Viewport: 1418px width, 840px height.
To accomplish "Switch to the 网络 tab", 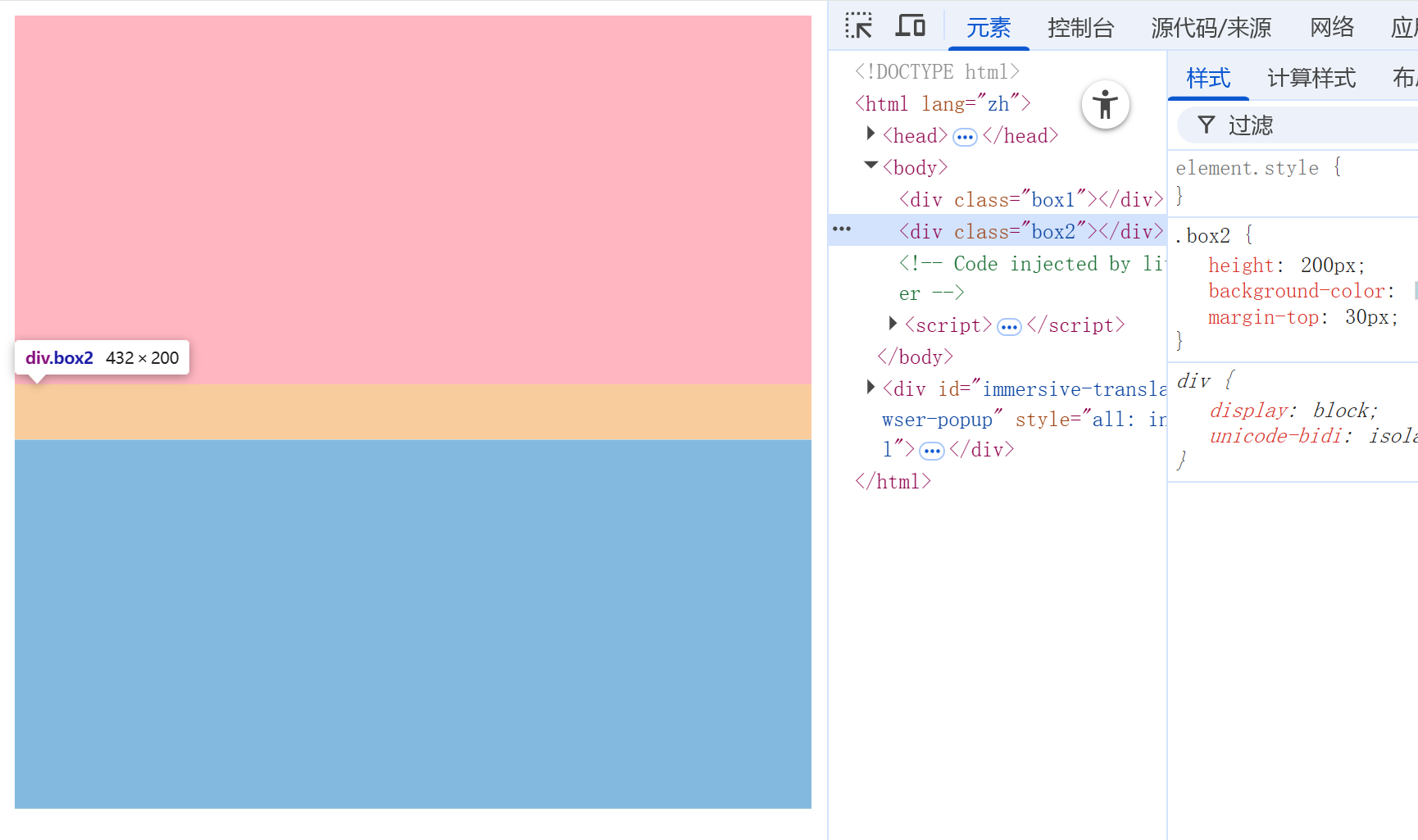I will click(1332, 27).
